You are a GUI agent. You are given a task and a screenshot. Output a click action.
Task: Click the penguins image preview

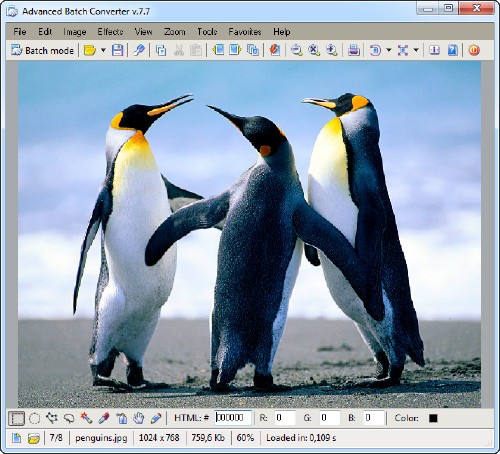[249, 234]
